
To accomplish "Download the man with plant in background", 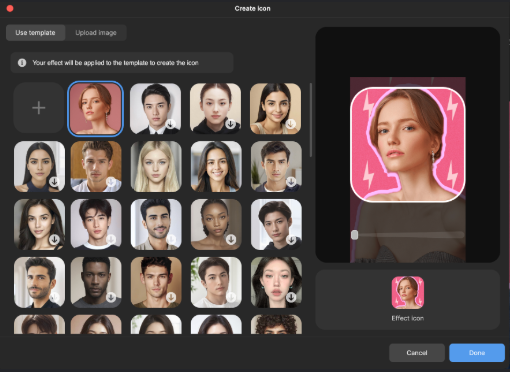I will pyautogui.click(x=291, y=182).
